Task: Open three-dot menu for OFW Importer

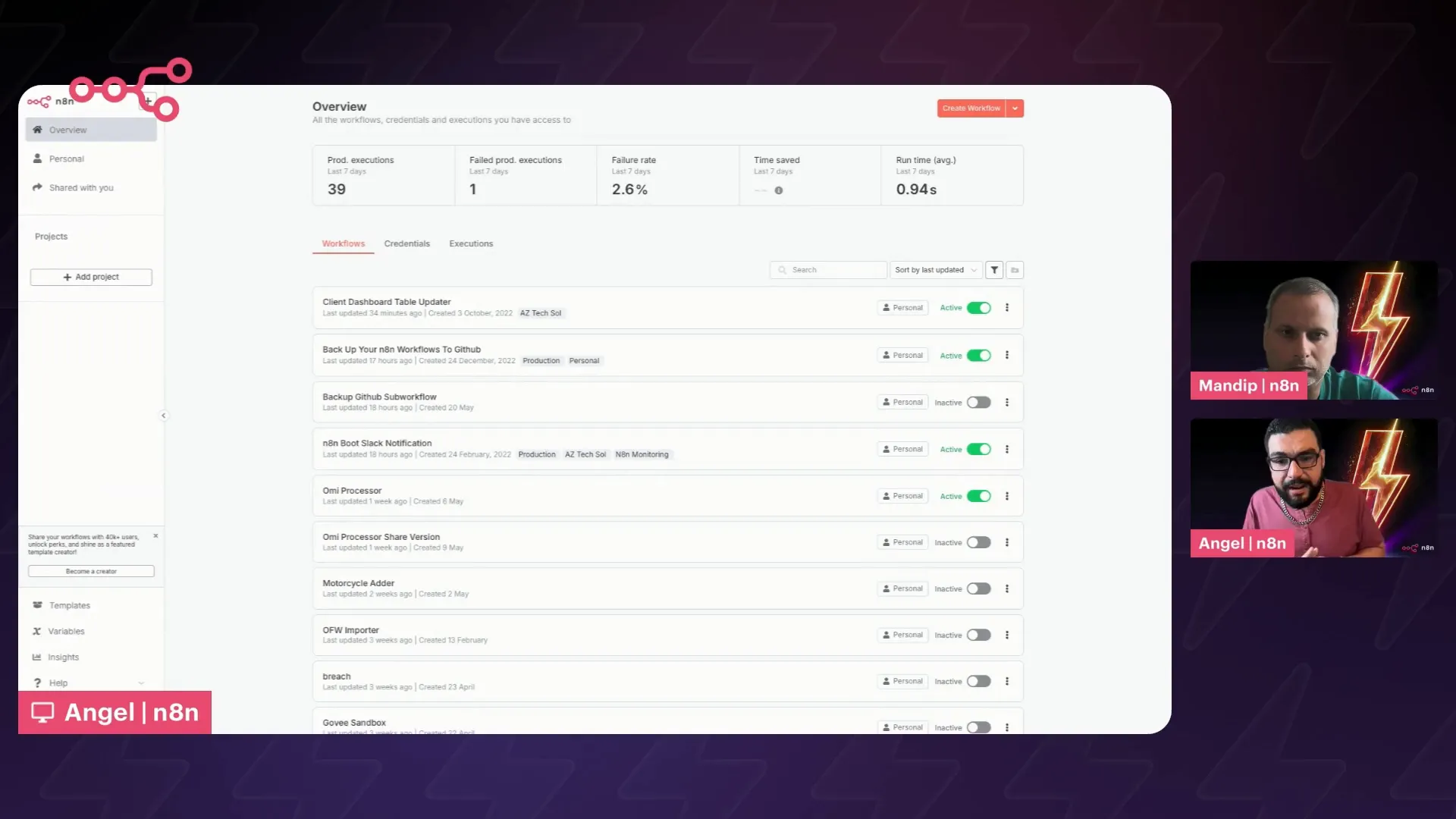Action: click(x=1007, y=635)
